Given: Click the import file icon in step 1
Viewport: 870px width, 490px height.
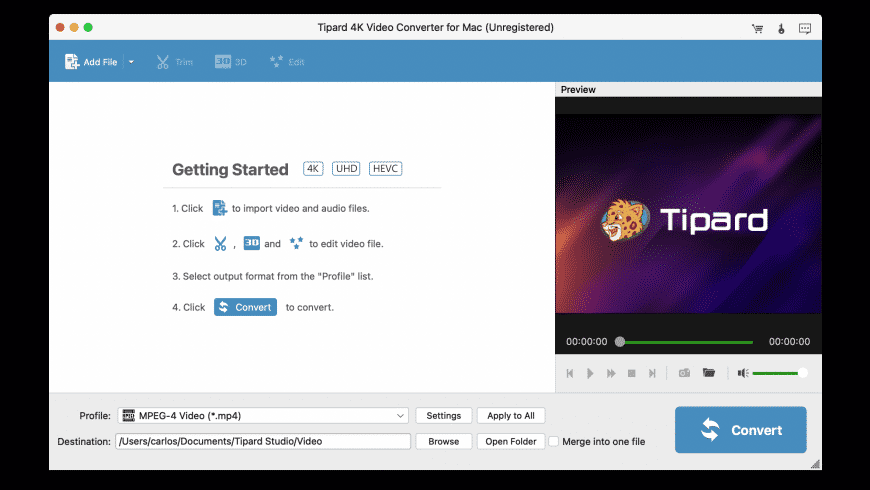Looking at the screenshot, I should (219, 208).
